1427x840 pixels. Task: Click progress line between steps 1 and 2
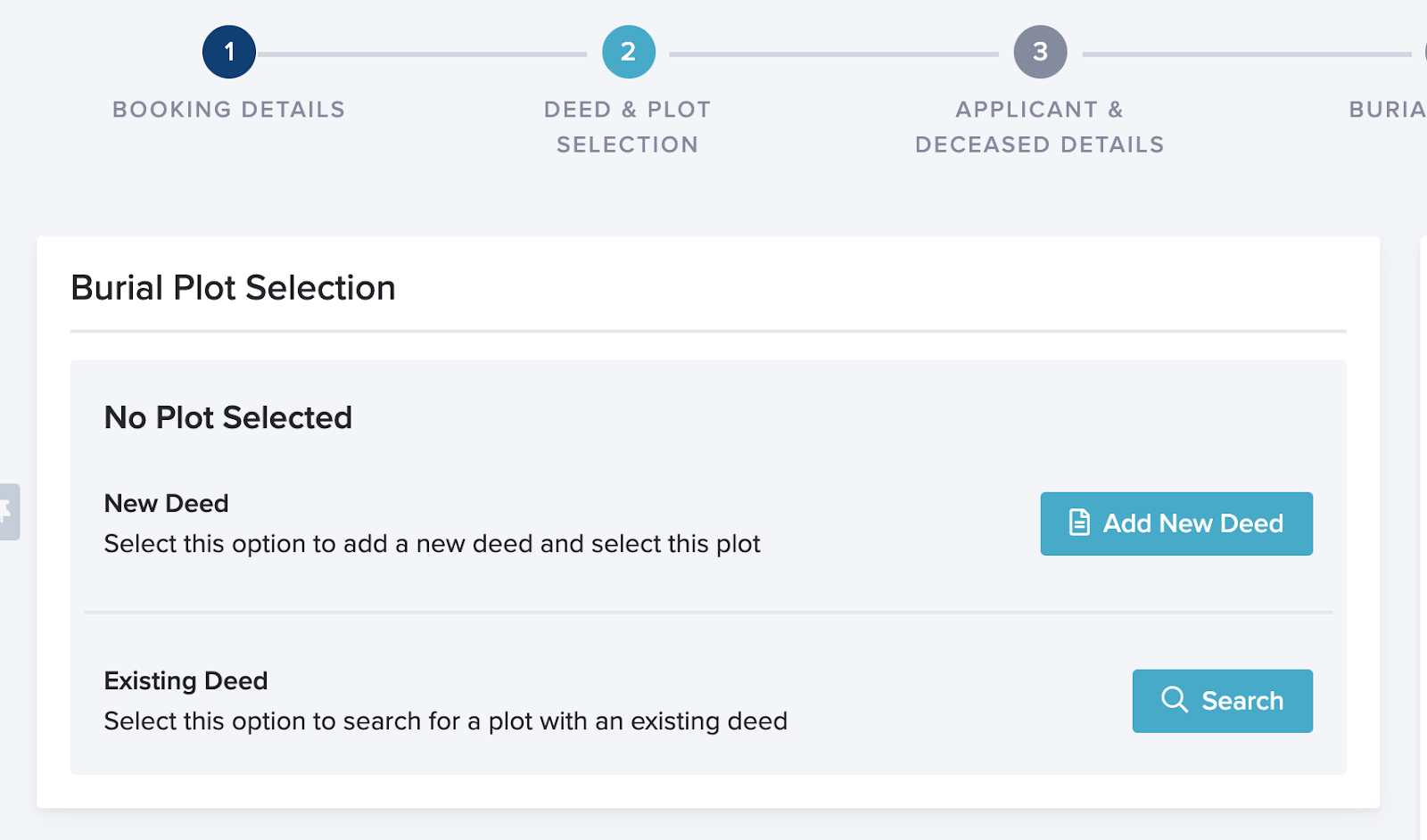tap(422, 54)
